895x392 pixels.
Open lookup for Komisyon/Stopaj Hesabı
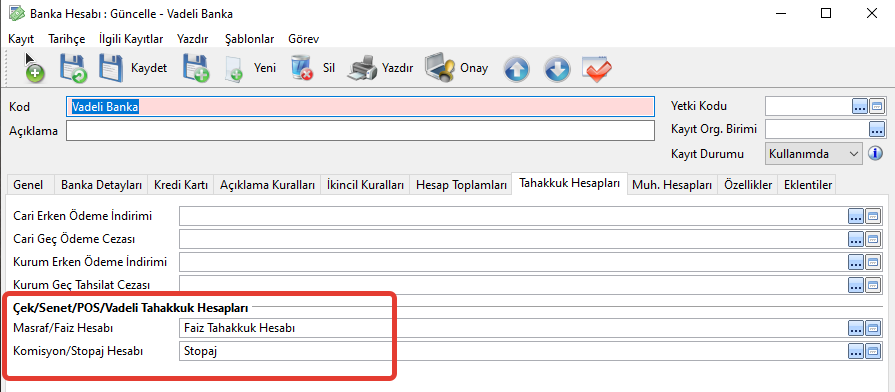click(855, 351)
